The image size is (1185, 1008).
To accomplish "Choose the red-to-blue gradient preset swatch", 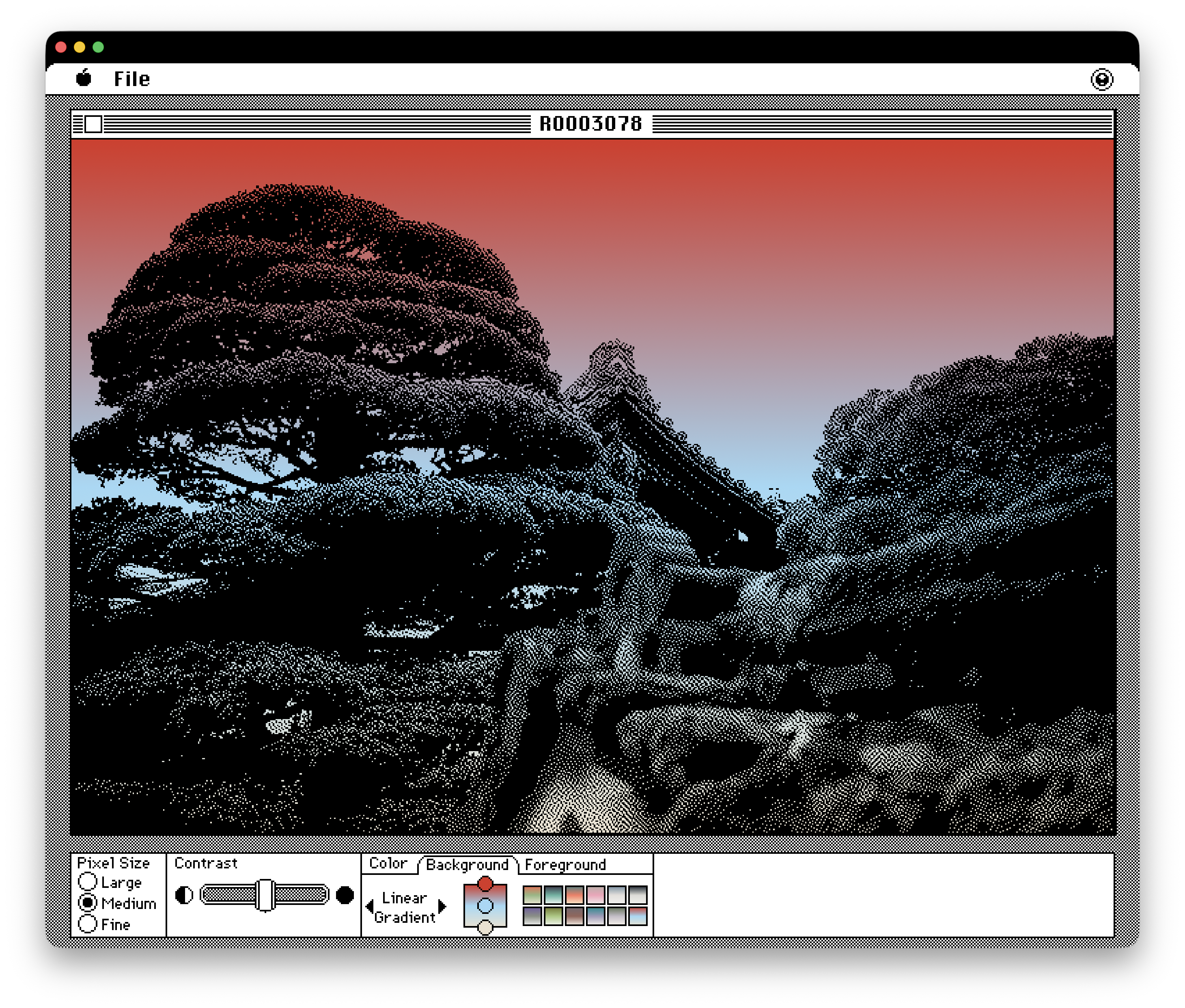I will (638, 916).
